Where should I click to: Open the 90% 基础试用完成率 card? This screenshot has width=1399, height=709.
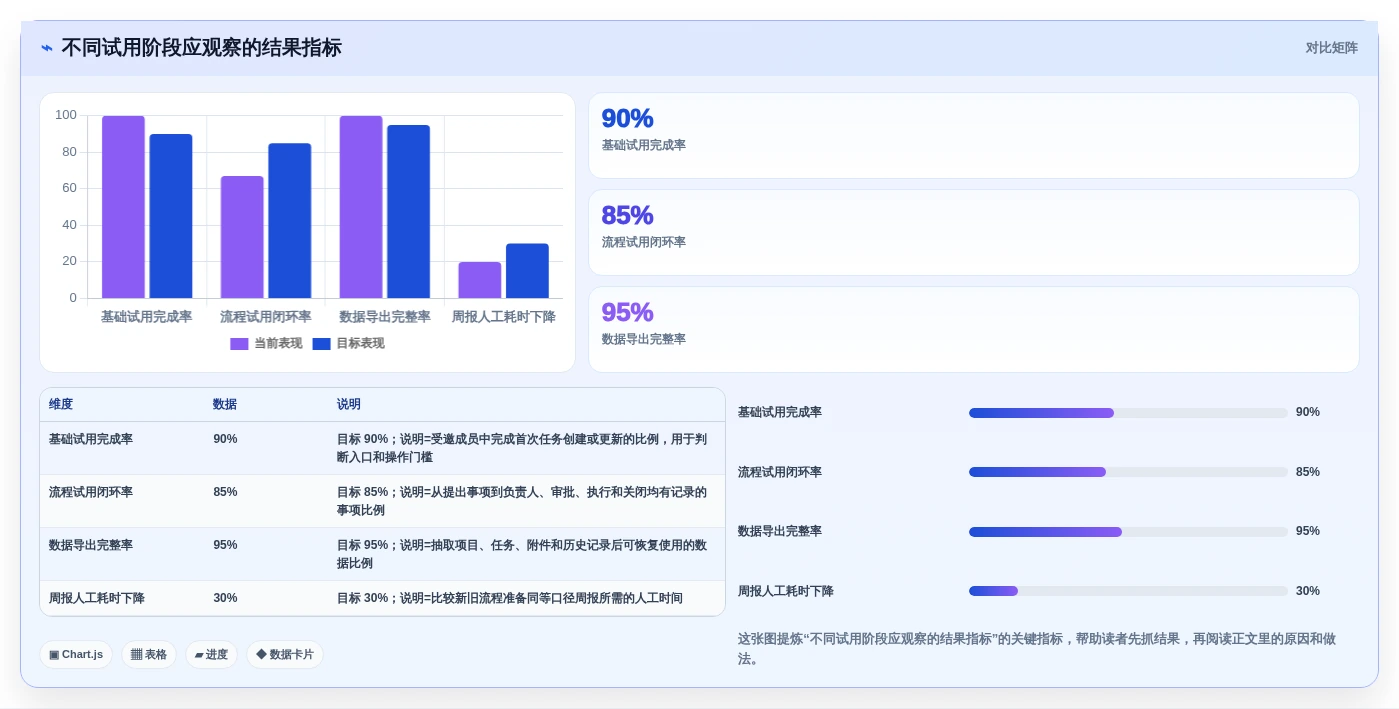[x=973, y=136]
